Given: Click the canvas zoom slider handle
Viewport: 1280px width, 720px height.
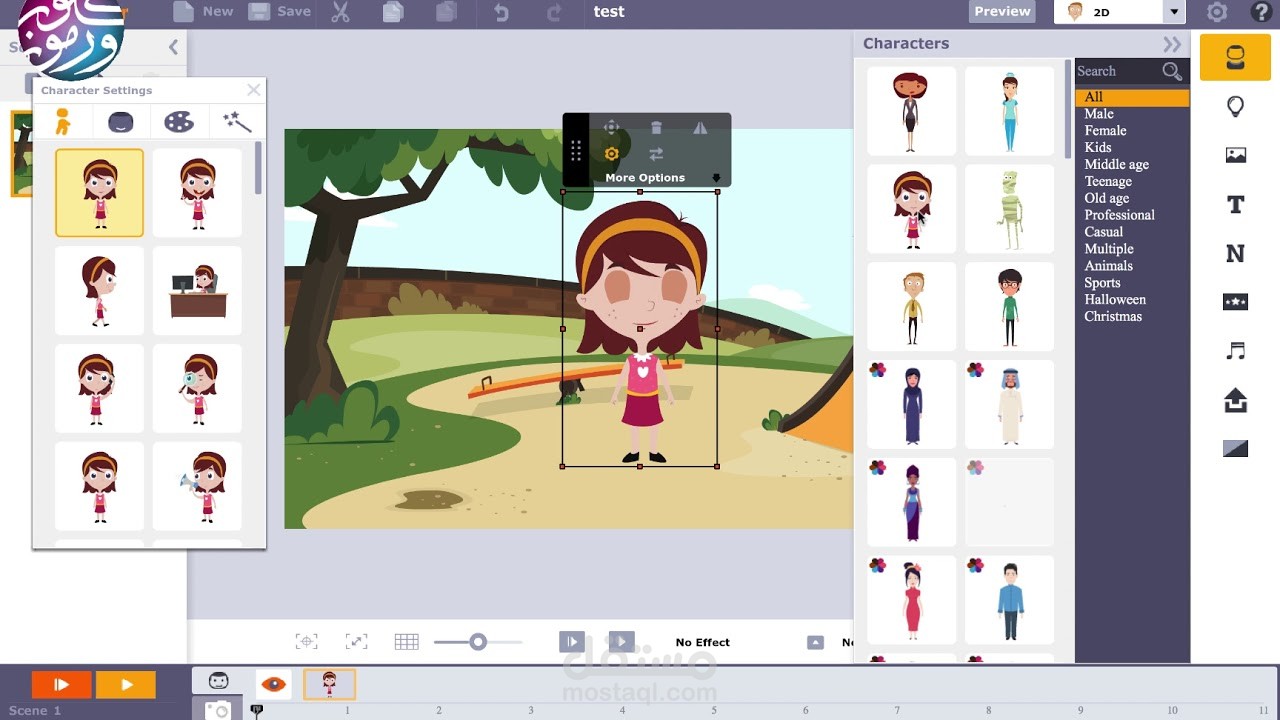Looking at the screenshot, I should click(478, 642).
